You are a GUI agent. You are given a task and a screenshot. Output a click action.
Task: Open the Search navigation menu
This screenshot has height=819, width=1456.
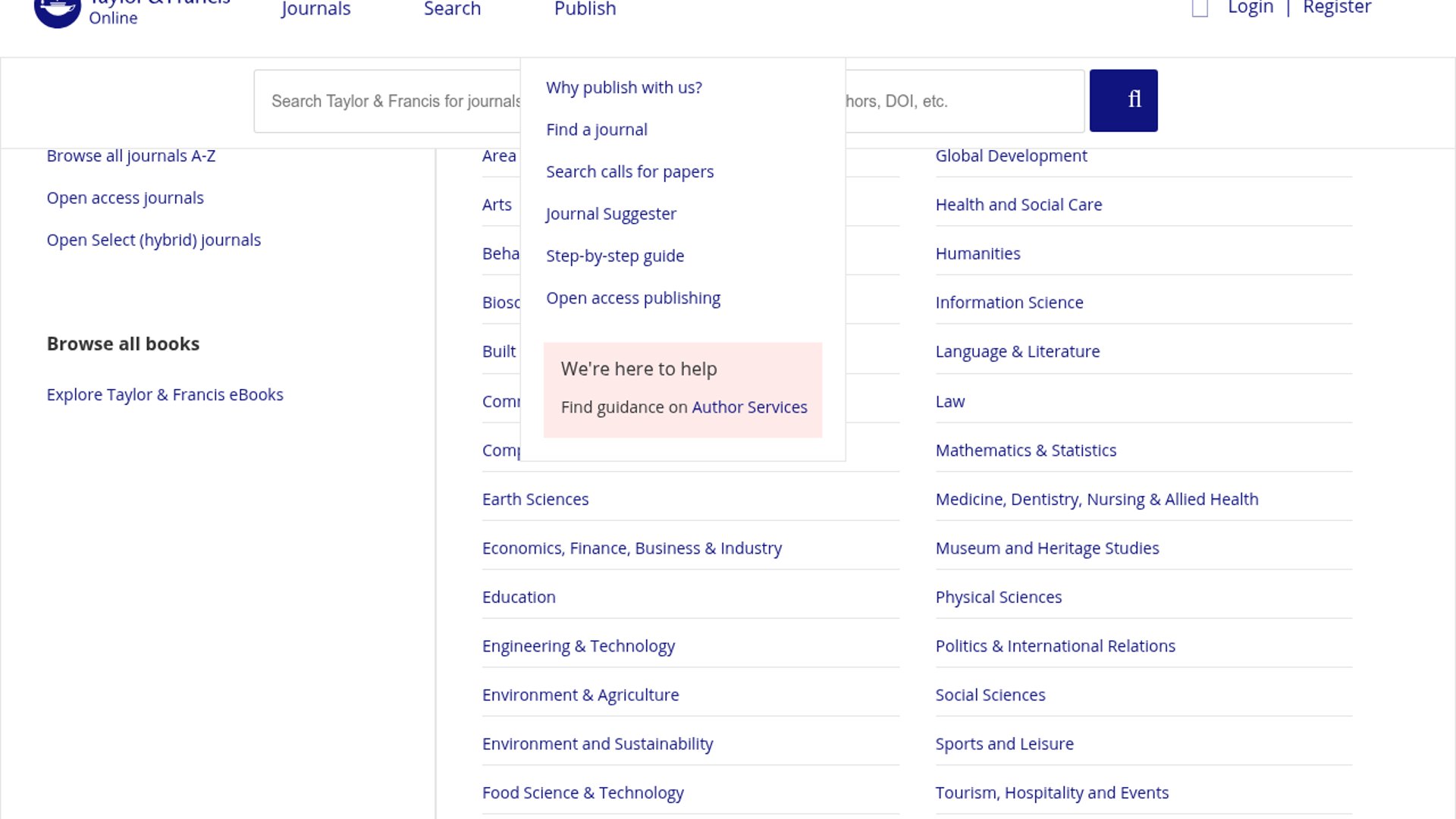point(452,9)
